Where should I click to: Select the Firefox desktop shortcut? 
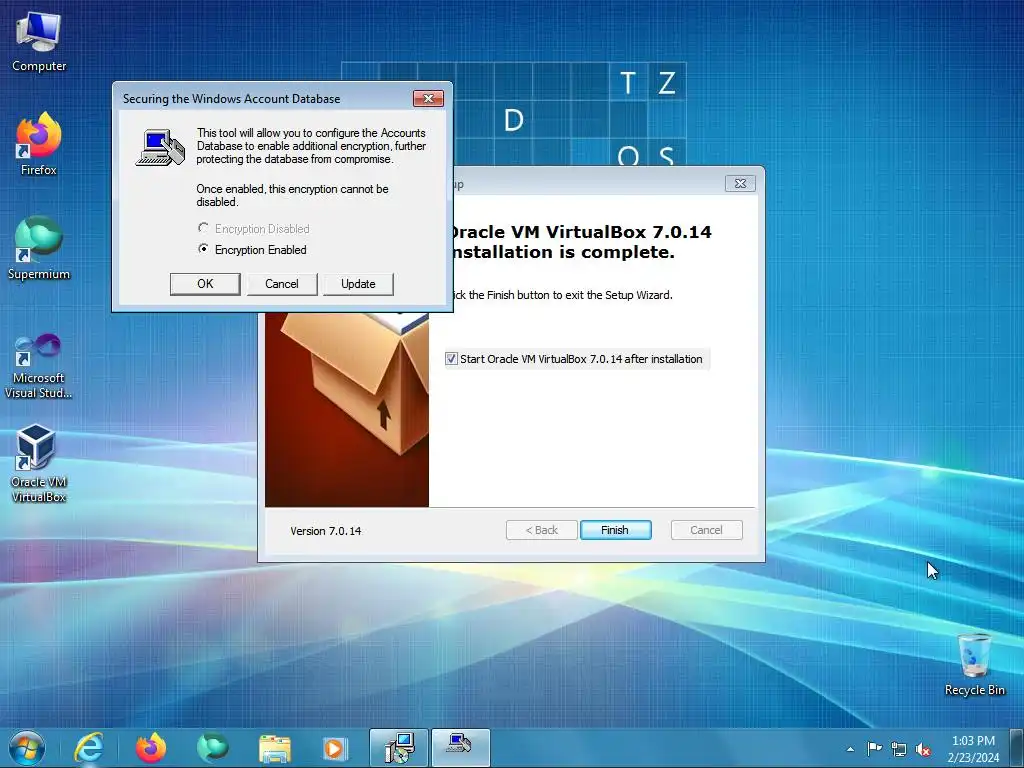pos(39,144)
